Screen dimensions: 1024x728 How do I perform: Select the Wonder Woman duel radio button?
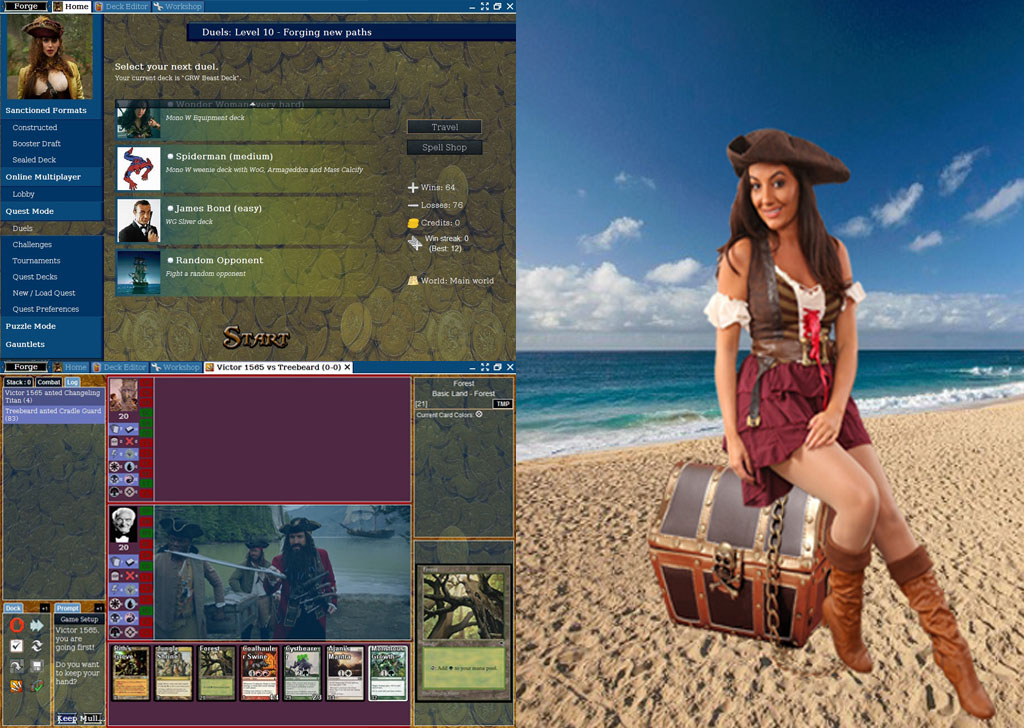click(170, 104)
